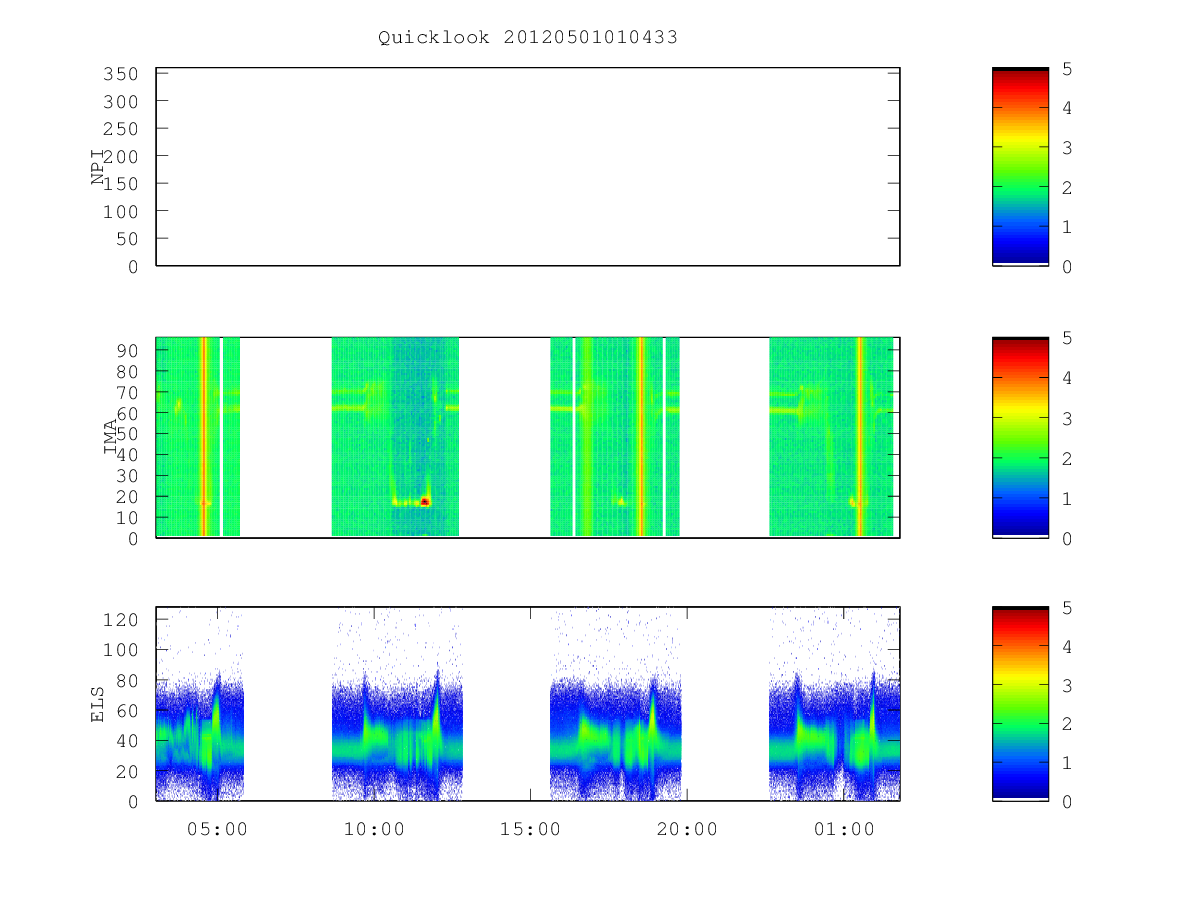Click the 10 tick on IMA axis
The height and width of the screenshot is (900, 1200).
click(126, 518)
